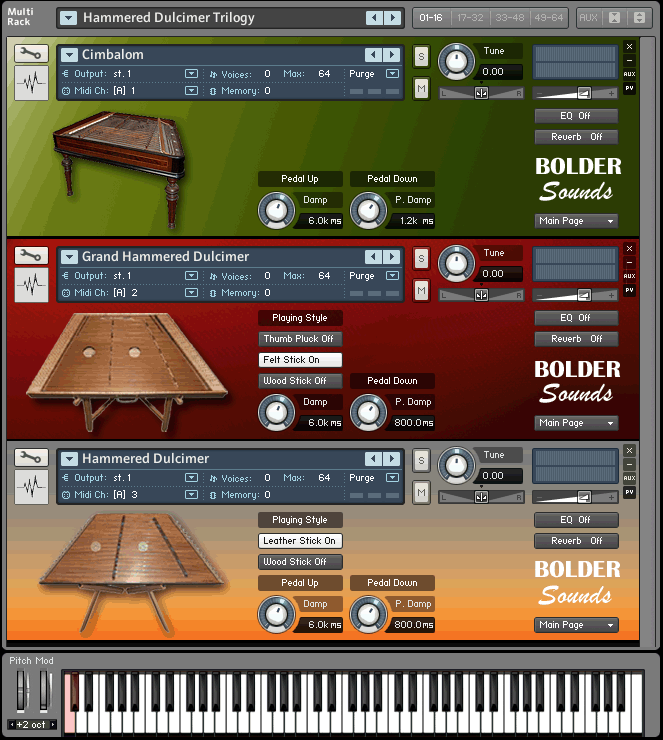Screen dimensions: 663x740
Task: Solo the Cimbalom instrument
Action: [x=421, y=56]
